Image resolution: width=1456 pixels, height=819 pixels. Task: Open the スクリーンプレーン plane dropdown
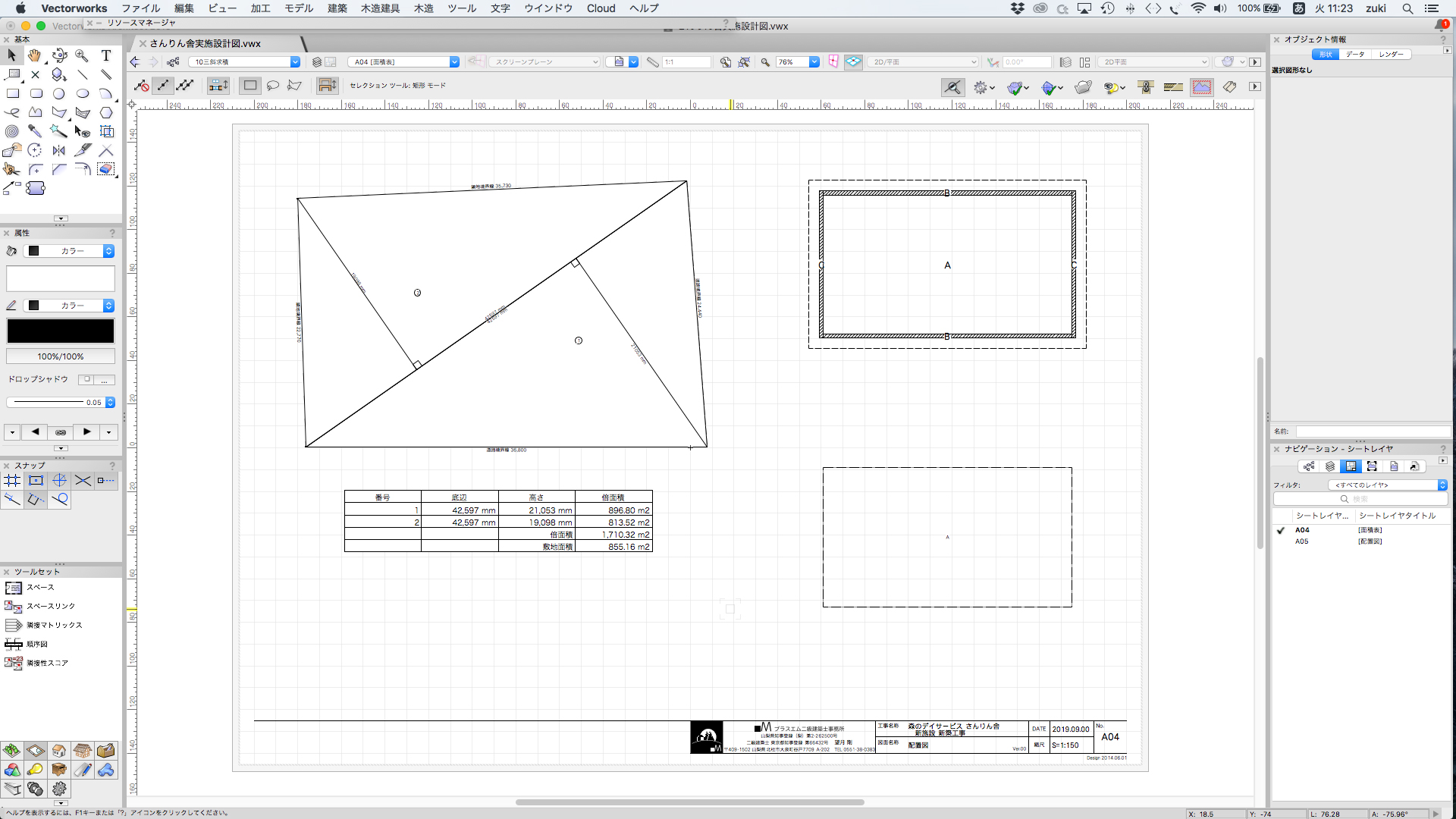(x=544, y=62)
